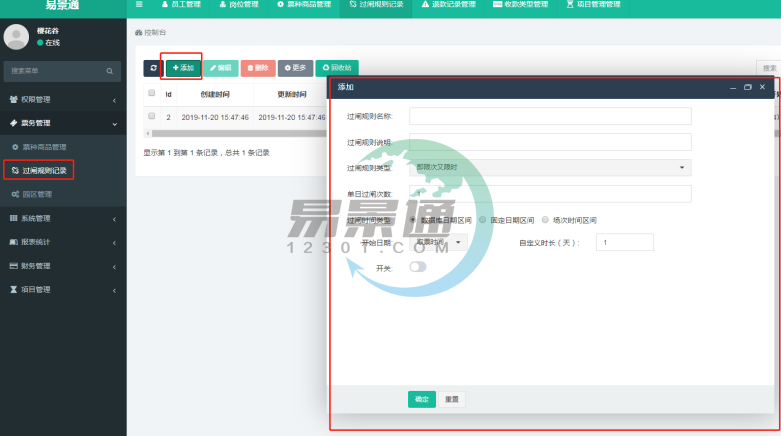The width and height of the screenshot is (781, 436).
Task: Open the 回收站 recycle bin button
Action: click(336, 68)
